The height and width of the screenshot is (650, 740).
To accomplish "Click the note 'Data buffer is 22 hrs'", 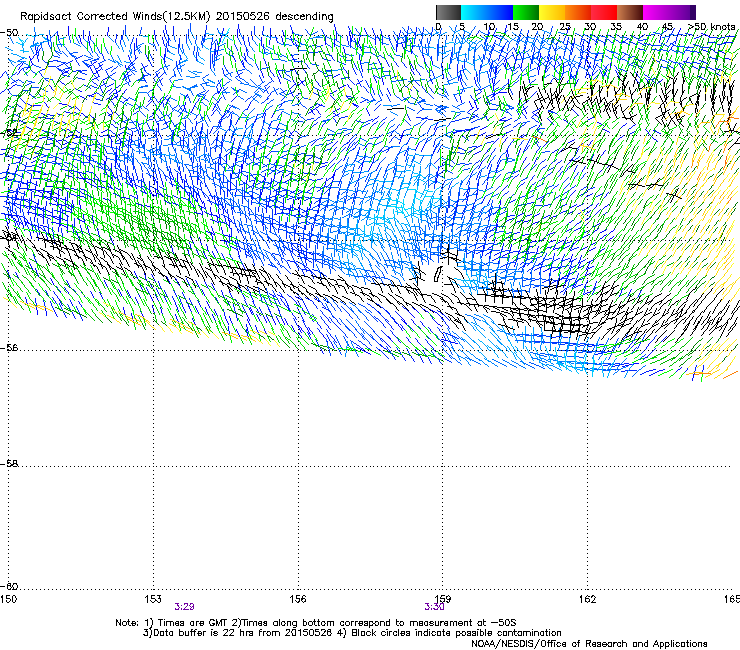I will 202,633.
